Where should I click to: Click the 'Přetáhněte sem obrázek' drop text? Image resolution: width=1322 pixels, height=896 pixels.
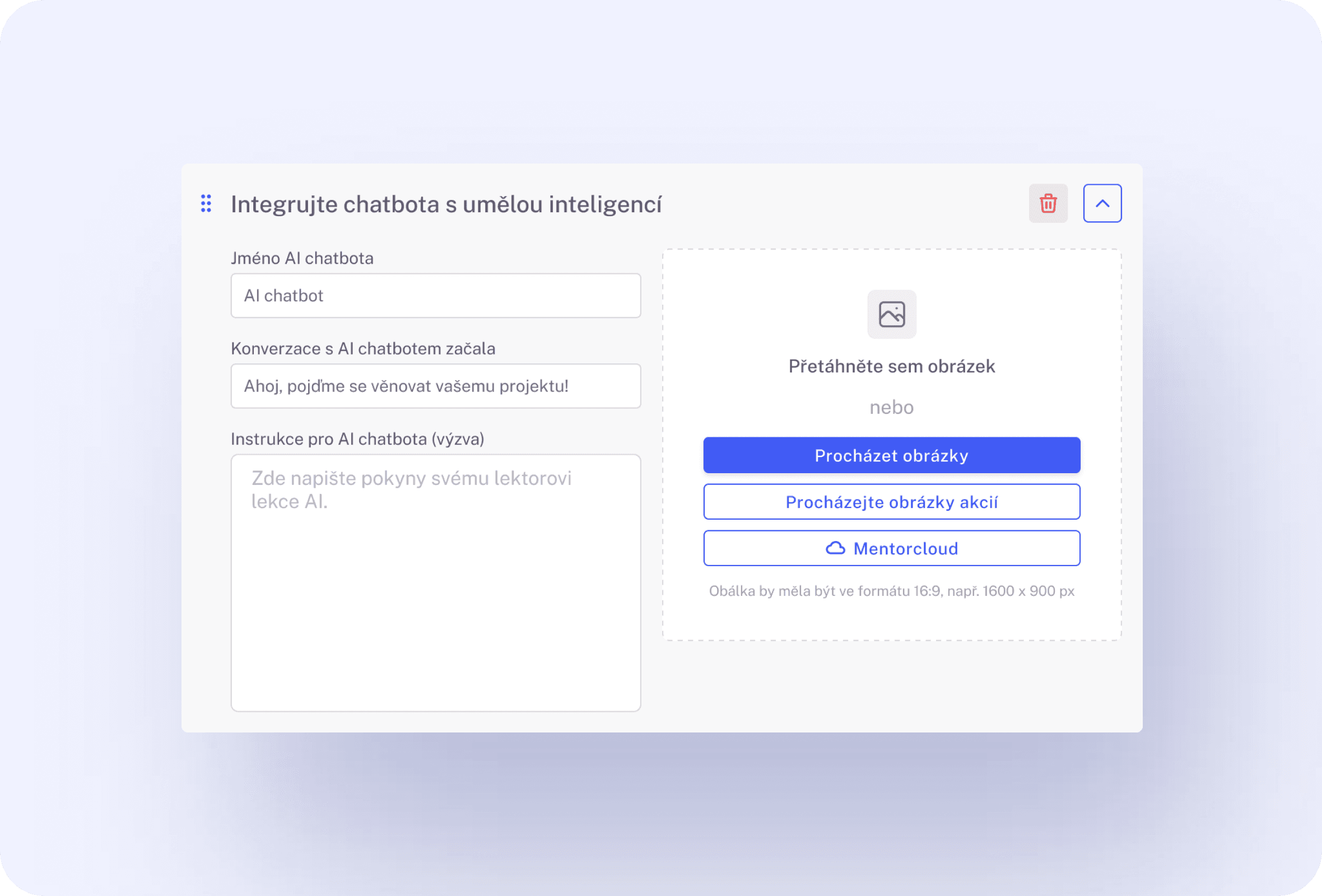point(891,366)
